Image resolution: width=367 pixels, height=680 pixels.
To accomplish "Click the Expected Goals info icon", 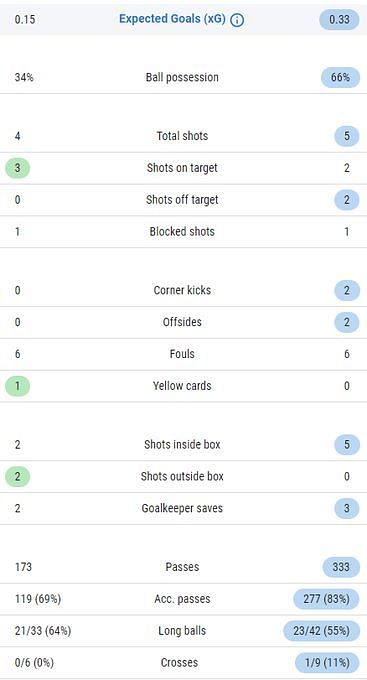I will pos(237,20).
